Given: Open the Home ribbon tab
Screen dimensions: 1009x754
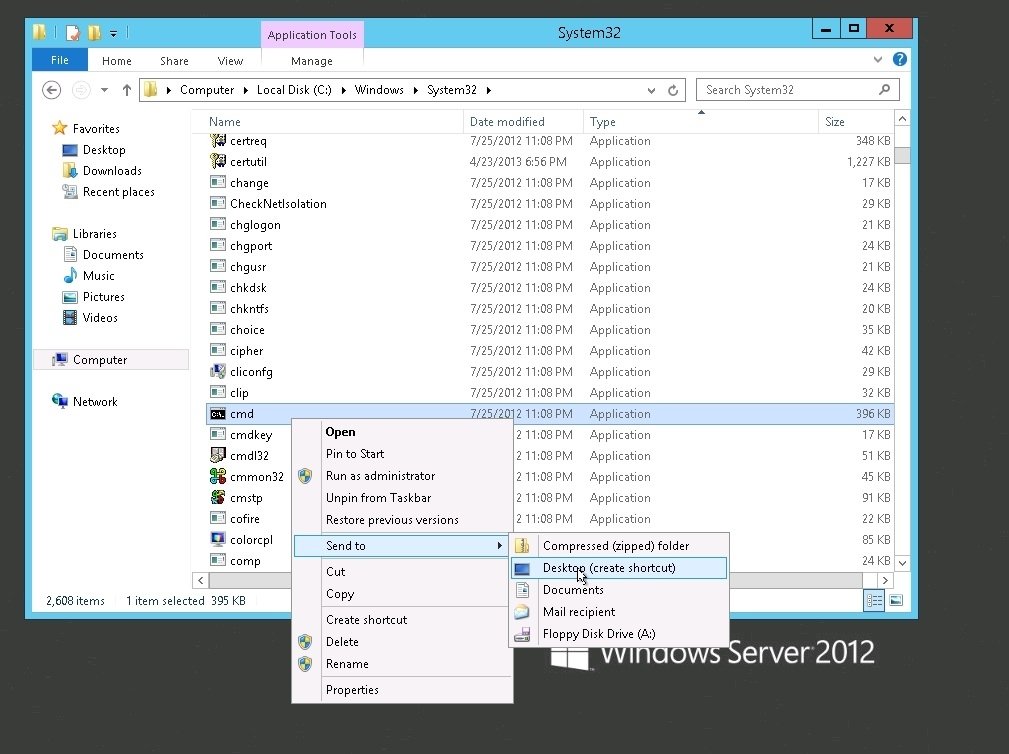Looking at the screenshot, I should [x=116, y=61].
